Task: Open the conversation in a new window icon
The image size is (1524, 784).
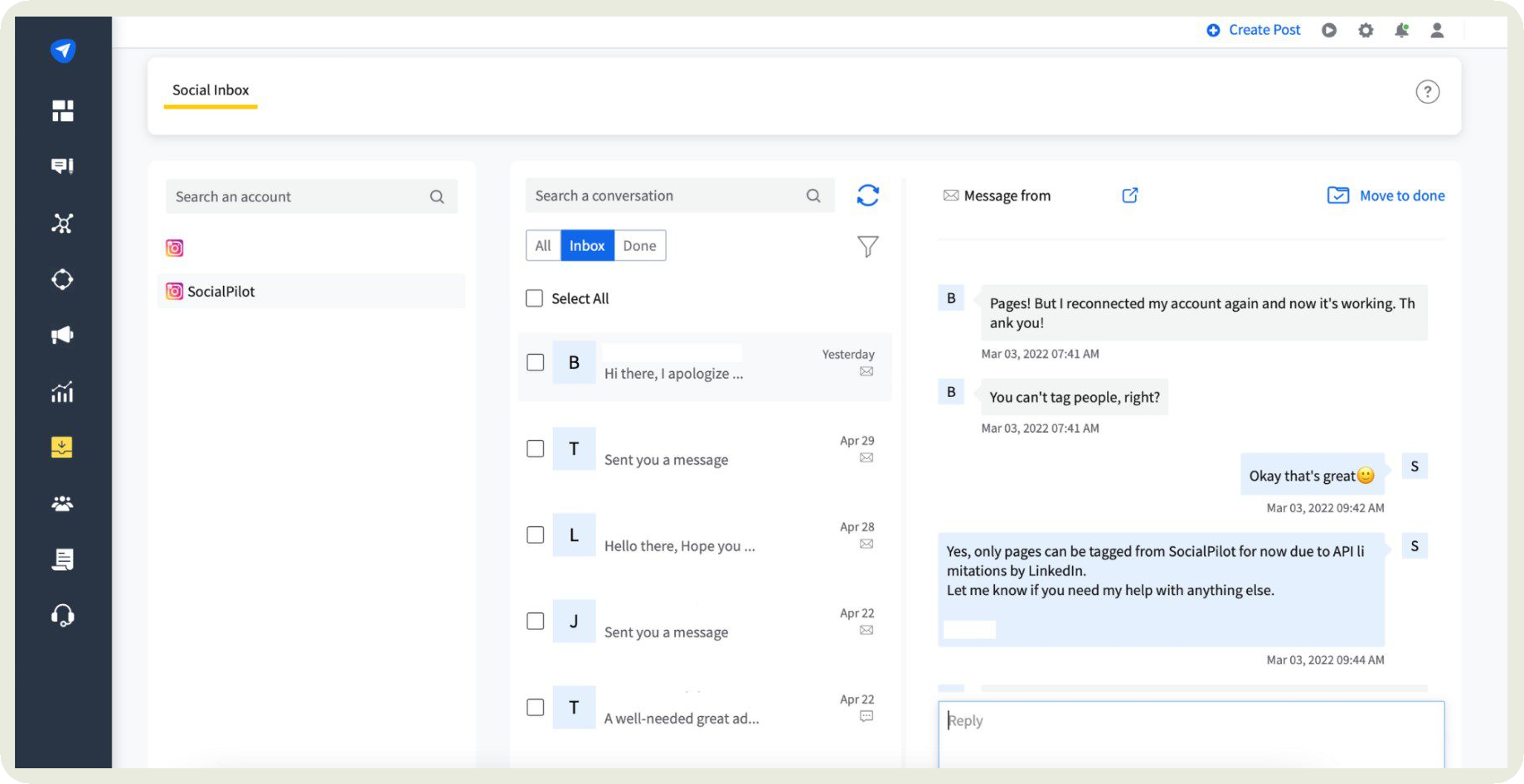Action: pyautogui.click(x=1128, y=196)
